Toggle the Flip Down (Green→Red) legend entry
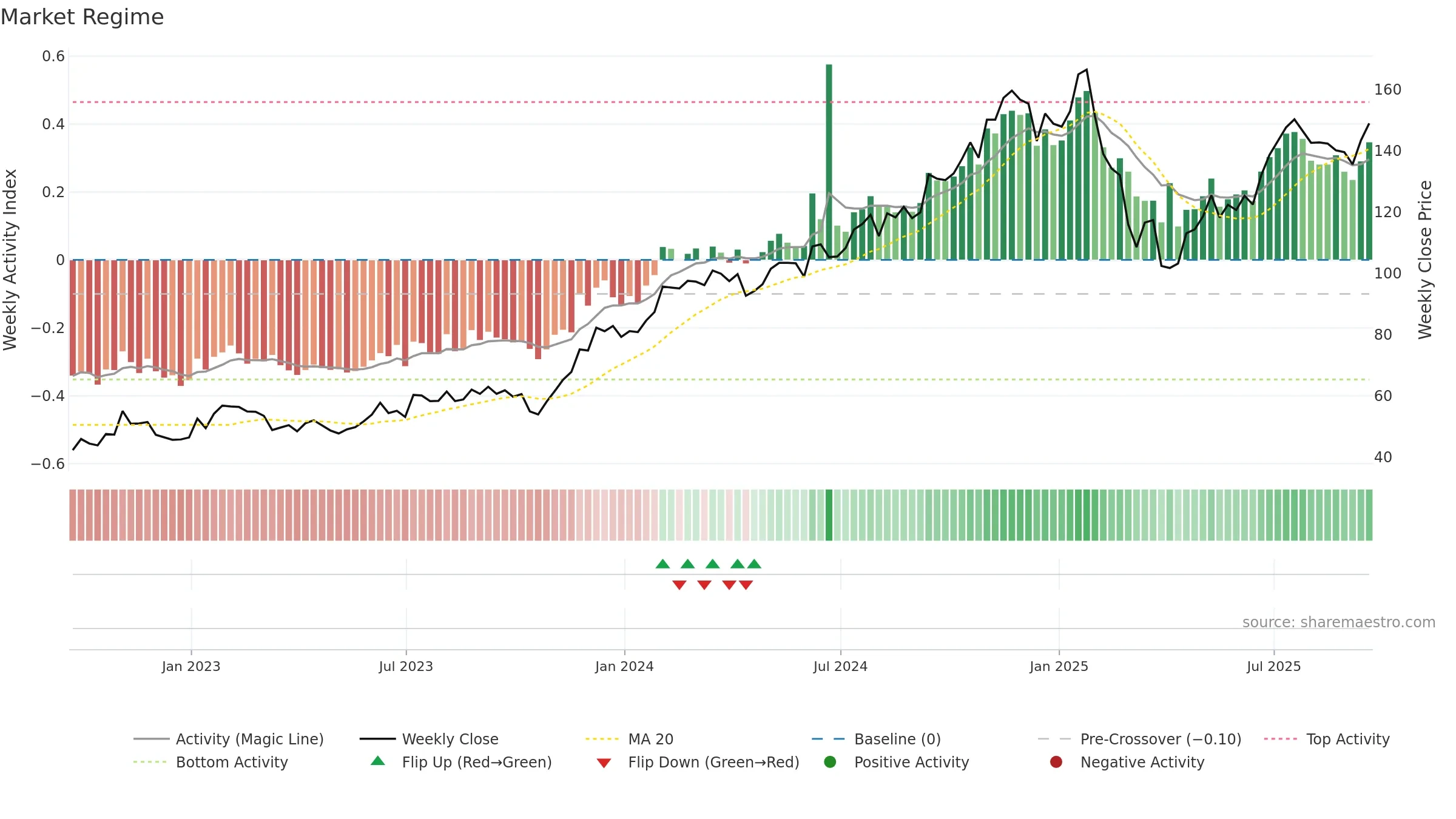 coord(698,762)
